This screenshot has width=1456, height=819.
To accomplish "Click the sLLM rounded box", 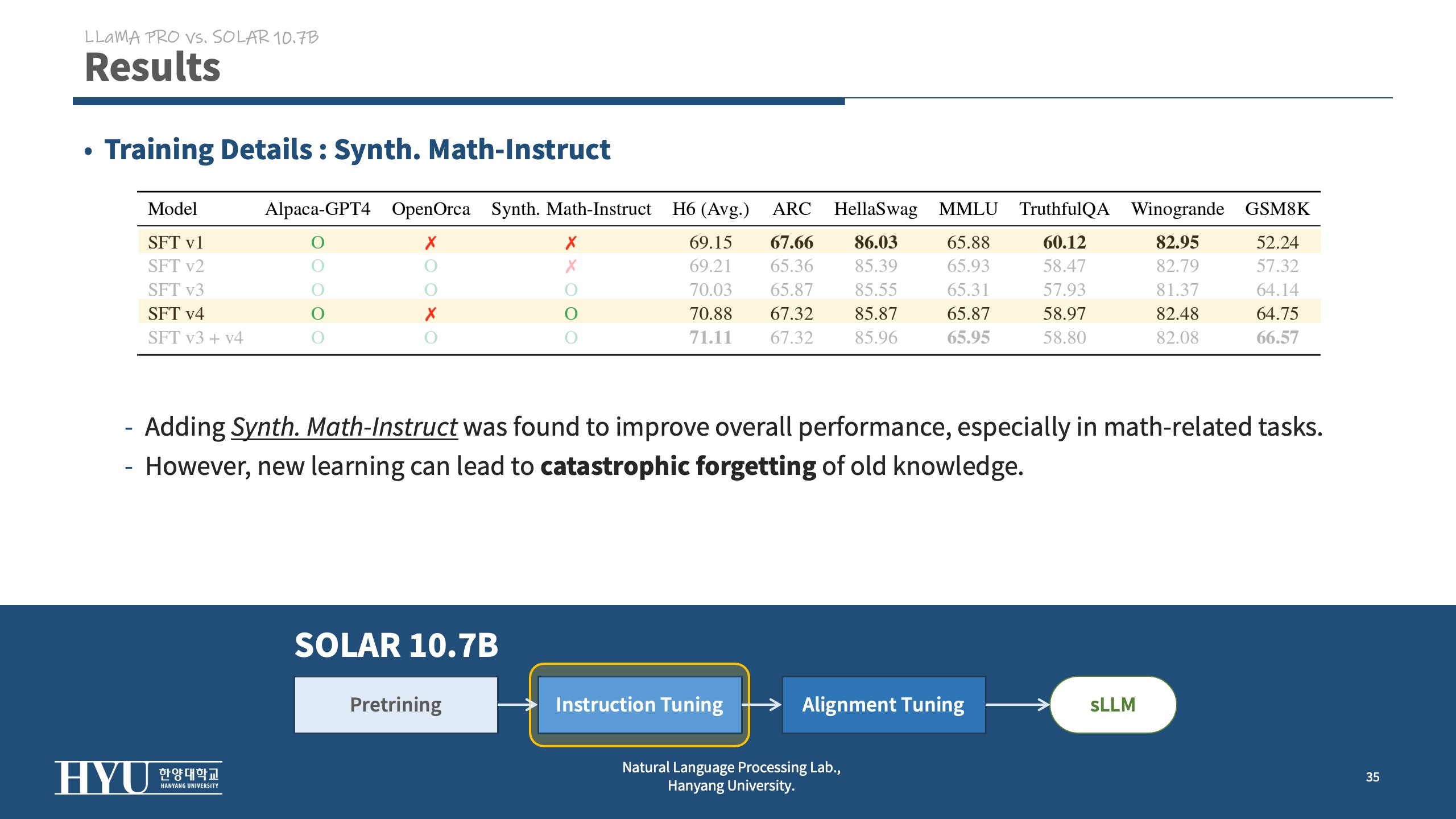I will pos(1112,705).
